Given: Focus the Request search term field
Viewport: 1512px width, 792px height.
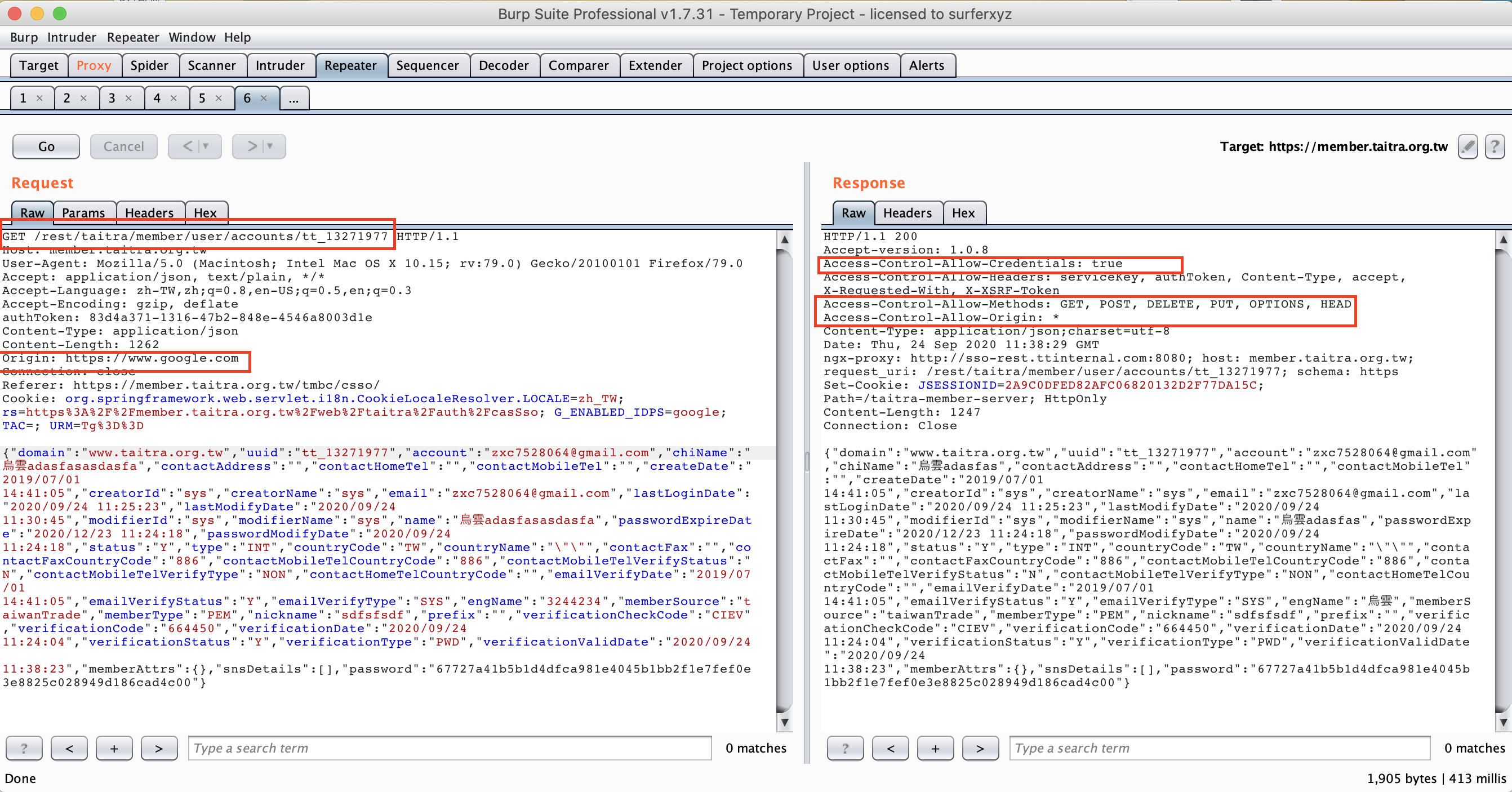Looking at the screenshot, I should [450, 748].
